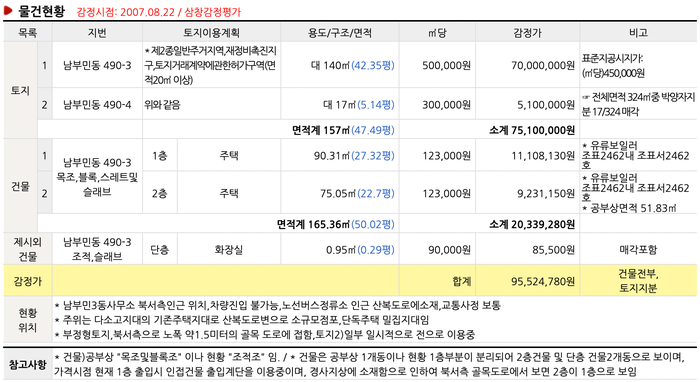Click the unit price 300,000원
Screen dimensions: 700x382
click(x=446, y=105)
